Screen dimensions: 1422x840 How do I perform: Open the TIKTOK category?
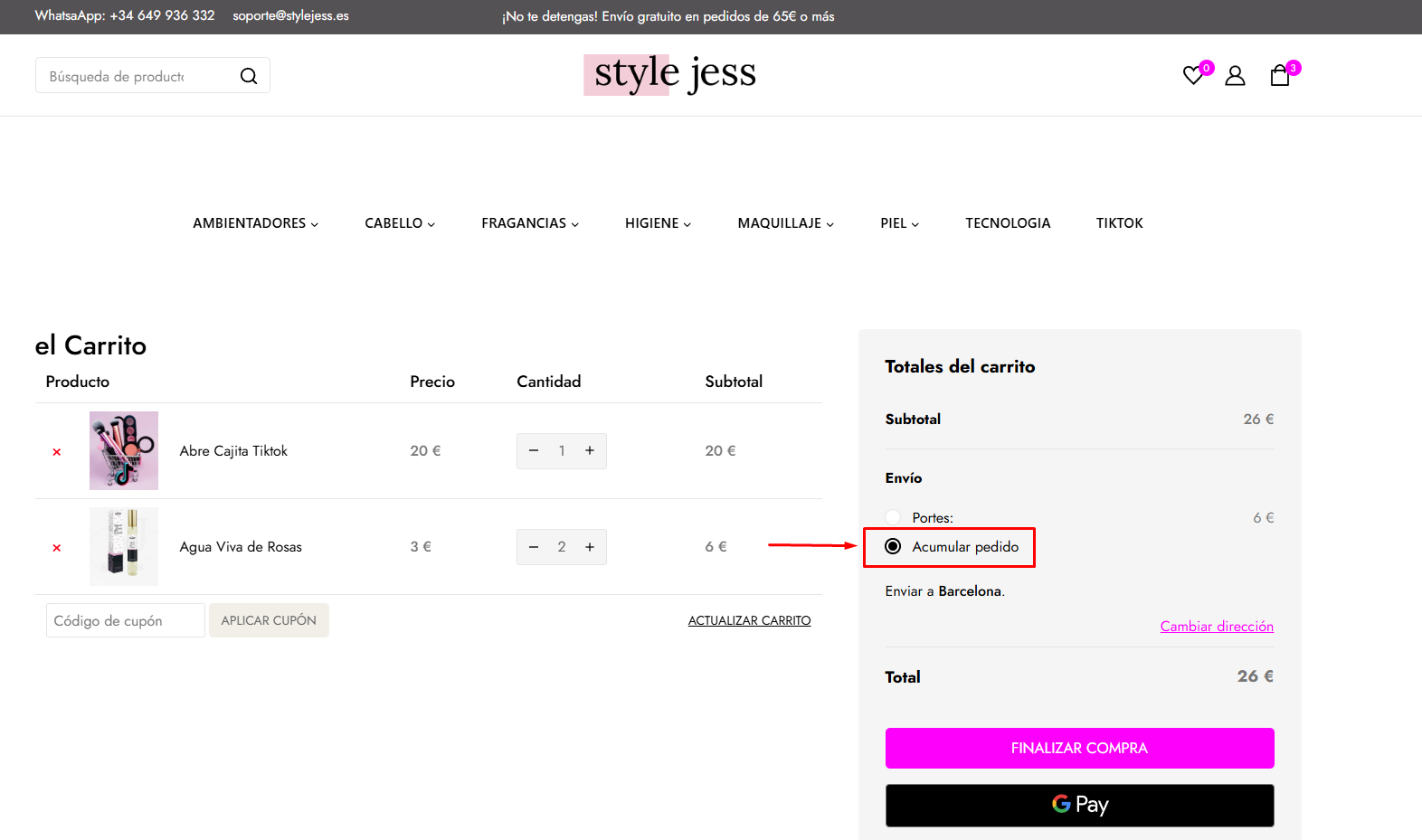(x=1120, y=223)
